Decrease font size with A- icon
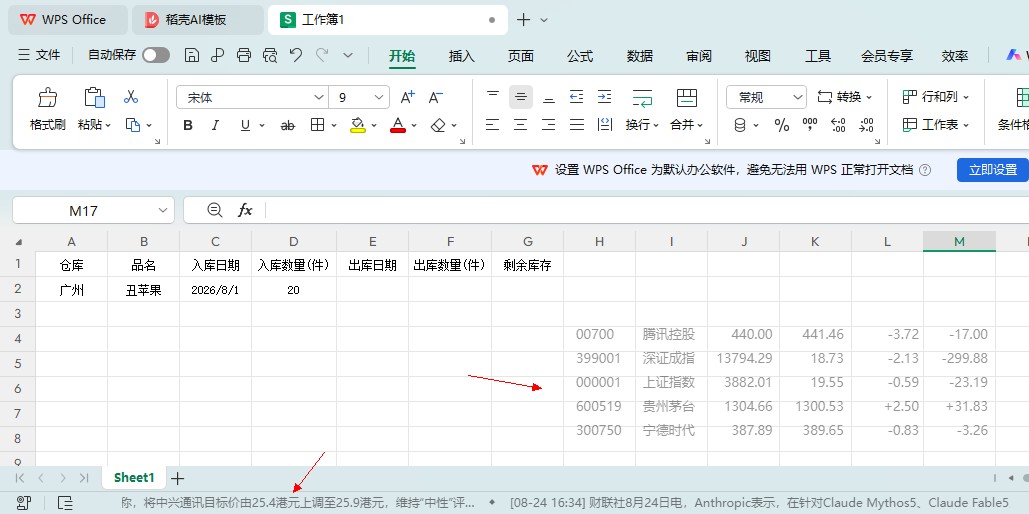The height and width of the screenshot is (514, 1029). tap(436, 97)
